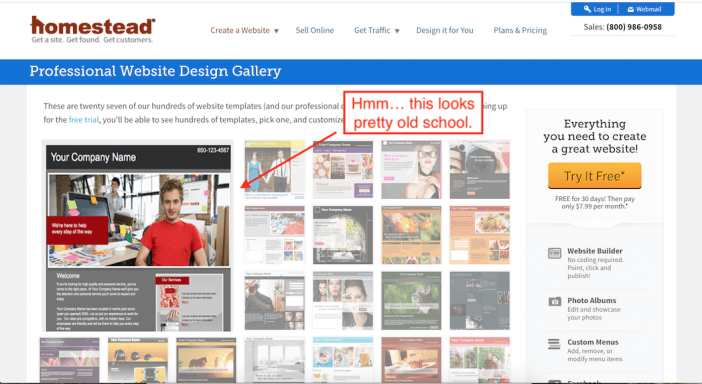The image size is (702, 384).
Task: Select the horse sunset template thumbnail
Action: (x=206, y=360)
